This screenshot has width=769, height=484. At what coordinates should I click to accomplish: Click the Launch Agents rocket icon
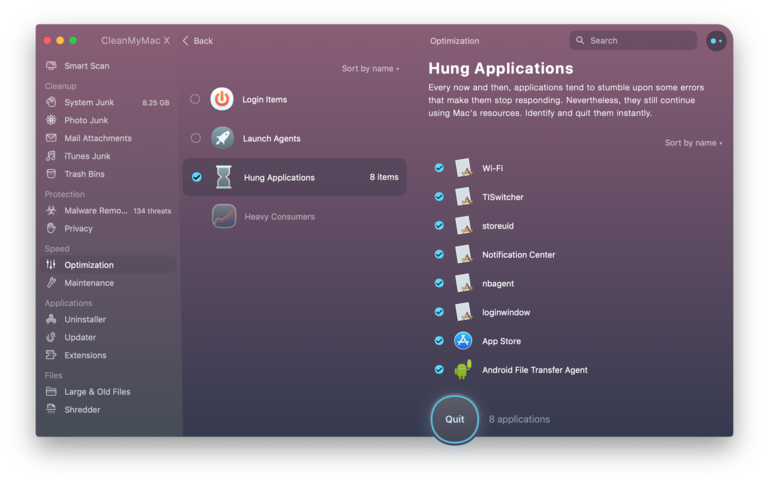tap(222, 138)
